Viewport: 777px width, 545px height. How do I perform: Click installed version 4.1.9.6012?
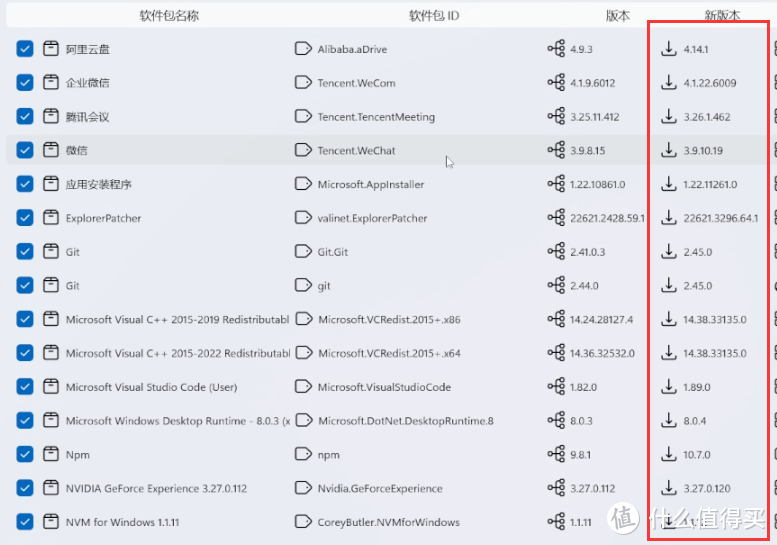593,83
